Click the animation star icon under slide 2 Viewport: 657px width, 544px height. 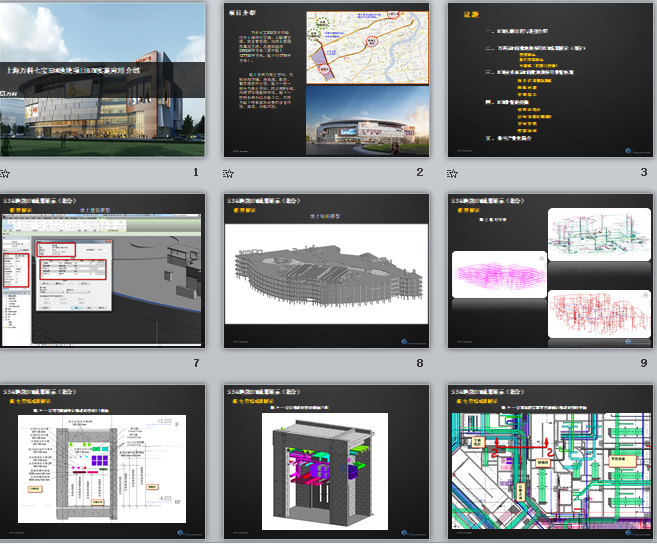tap(228, 173)
